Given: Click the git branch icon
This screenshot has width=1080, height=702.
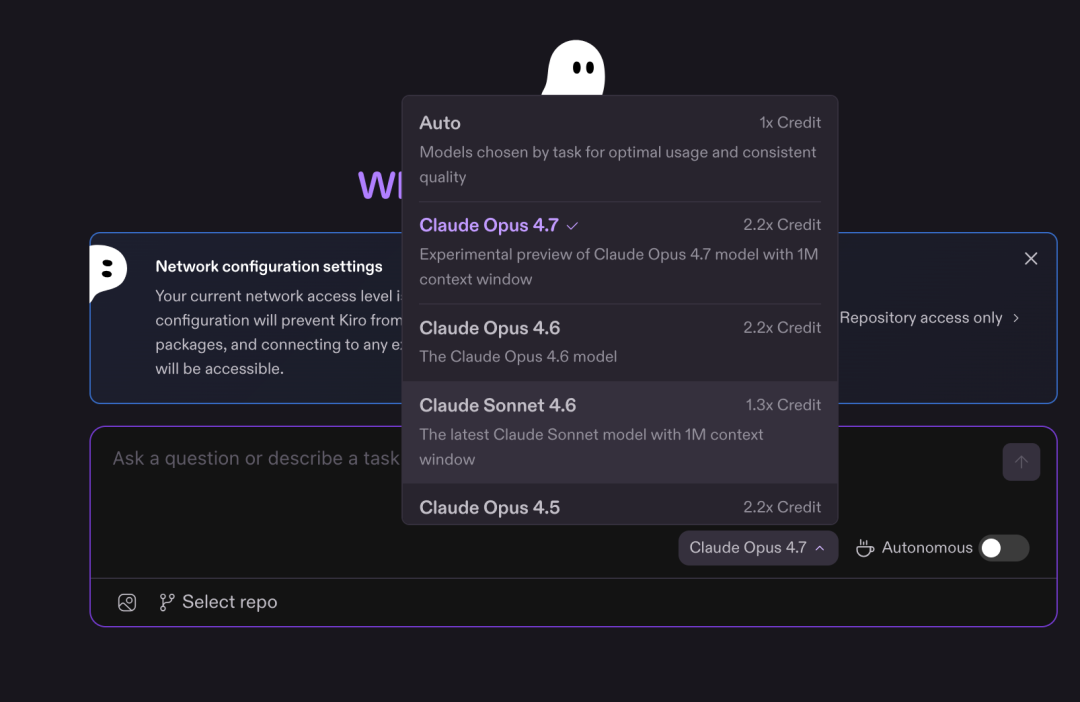Looking at the screenshot, I should (x=167, y=602).
